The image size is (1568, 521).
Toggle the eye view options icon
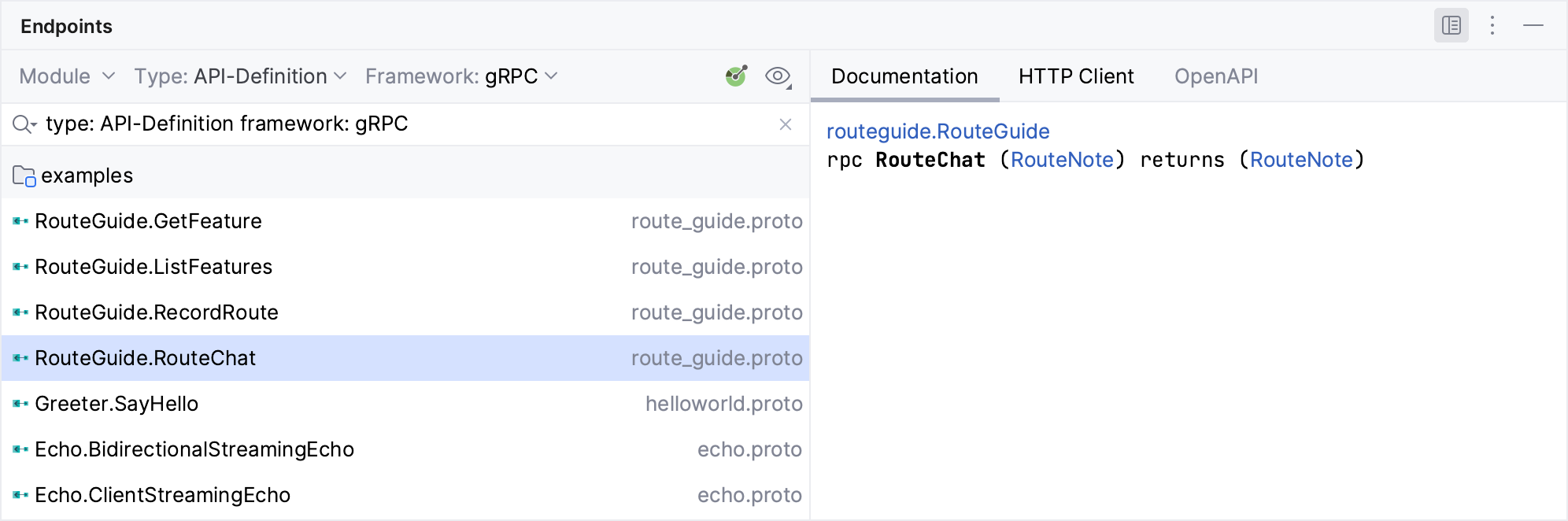coord(778,76)
